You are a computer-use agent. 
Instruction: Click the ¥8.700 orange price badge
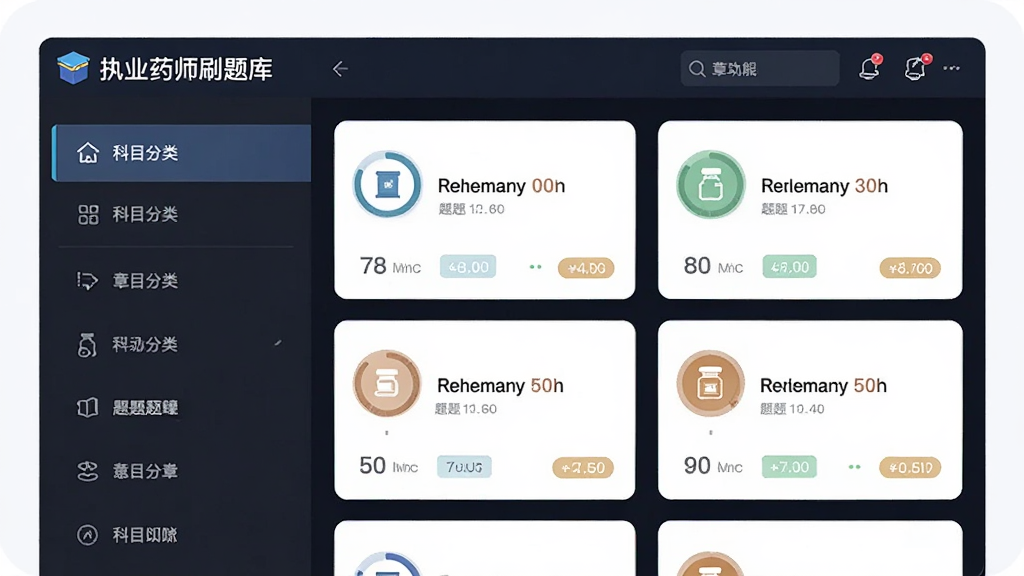pos(910,268)
